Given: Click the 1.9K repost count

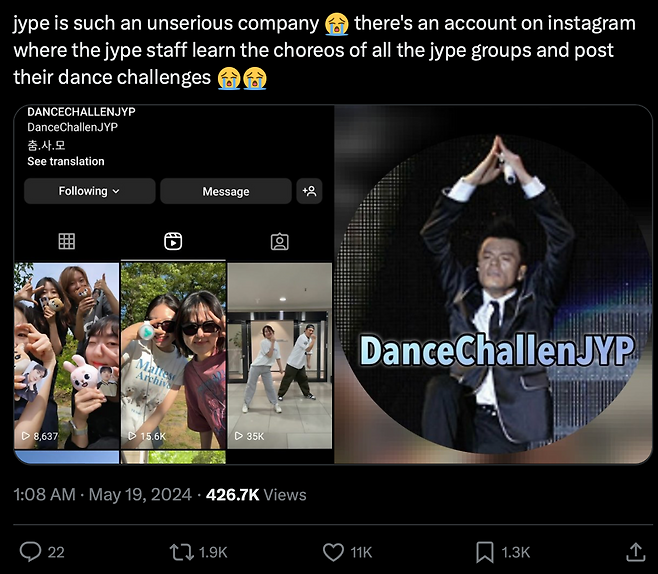Looking at the screenshot, I should [x=213, y=552].
